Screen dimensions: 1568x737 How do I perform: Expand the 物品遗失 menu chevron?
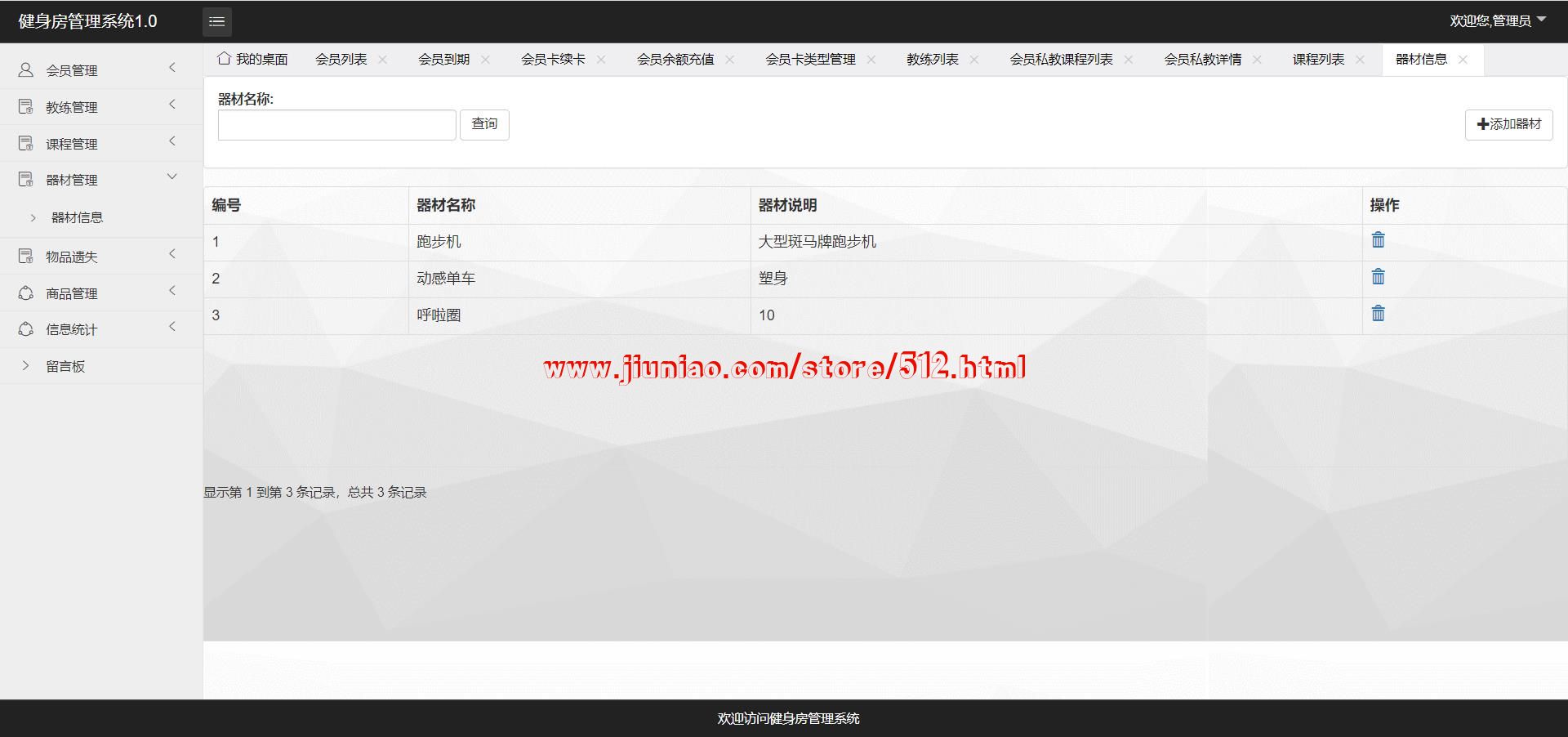click(172, 254)
